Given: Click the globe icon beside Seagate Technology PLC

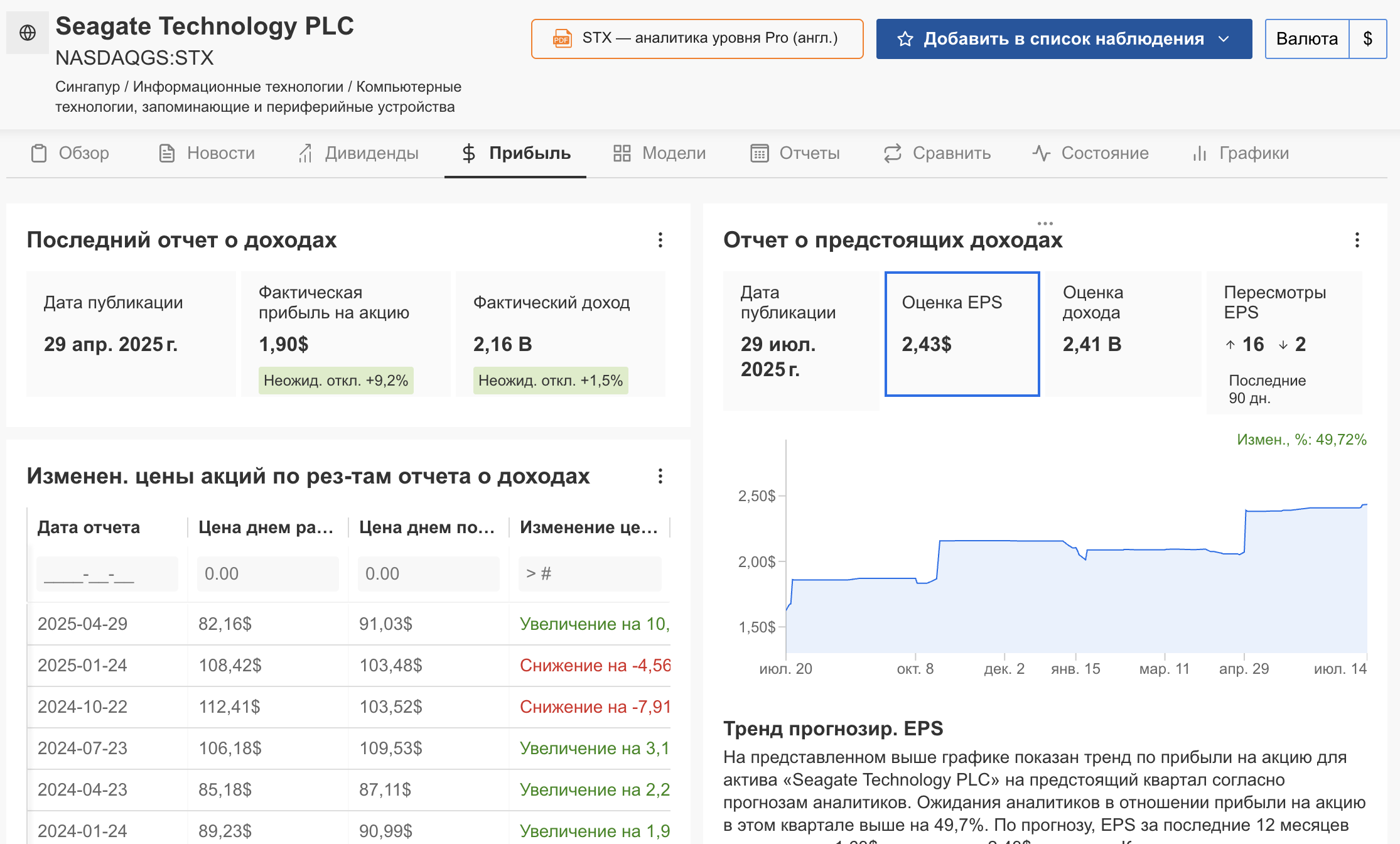Looking at the screenshot, I should (28, 33).
